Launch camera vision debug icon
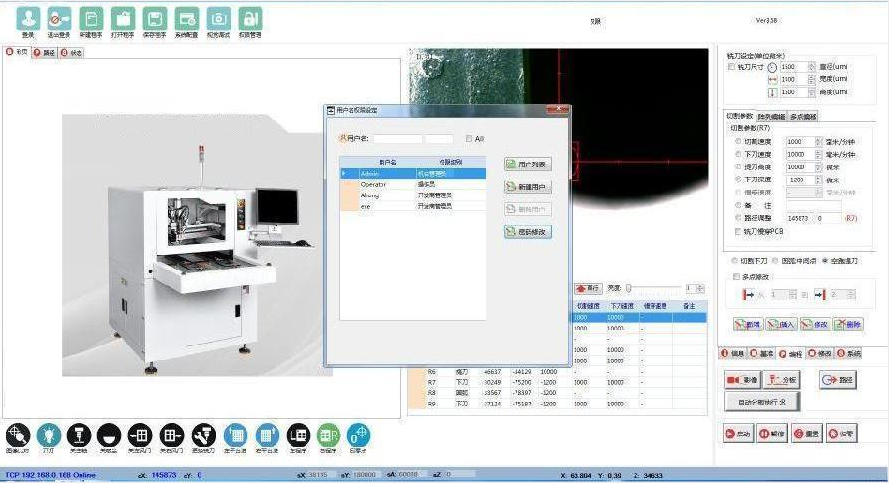The image size is (889, 483). pyautogui.click(x=218, y=19)
